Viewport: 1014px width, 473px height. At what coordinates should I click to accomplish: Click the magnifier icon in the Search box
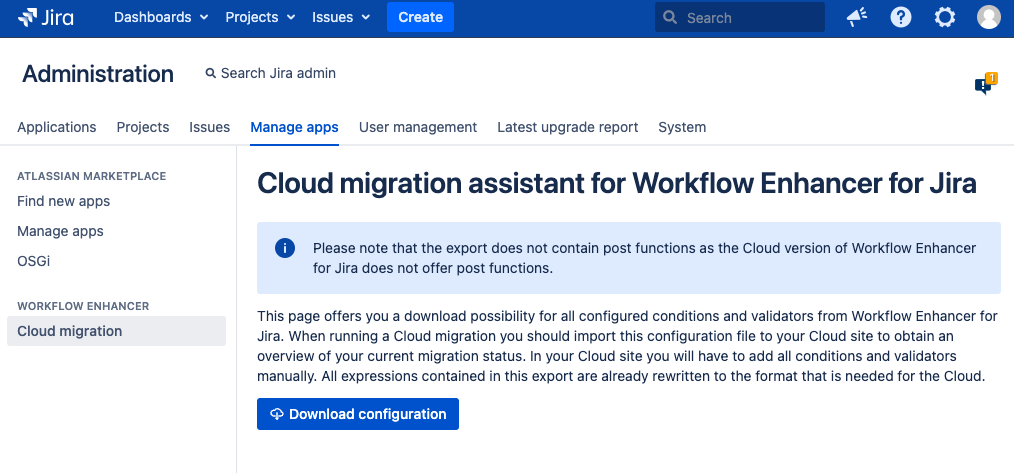tap(671, 17)
